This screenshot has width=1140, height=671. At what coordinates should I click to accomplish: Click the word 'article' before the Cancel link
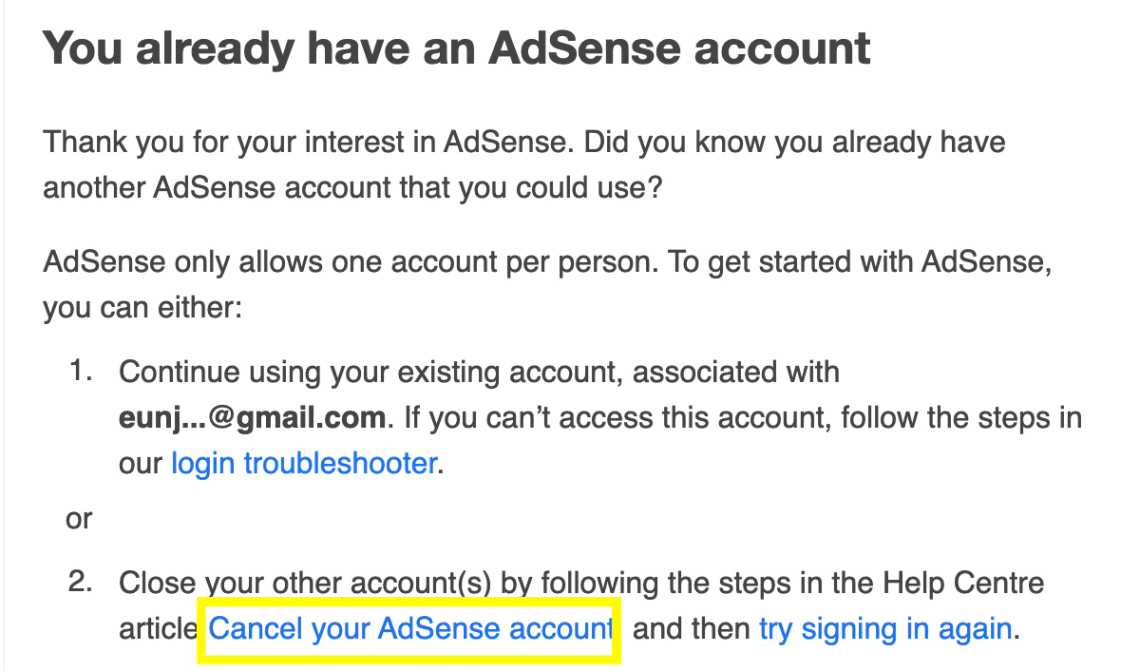tap(158, 629)
